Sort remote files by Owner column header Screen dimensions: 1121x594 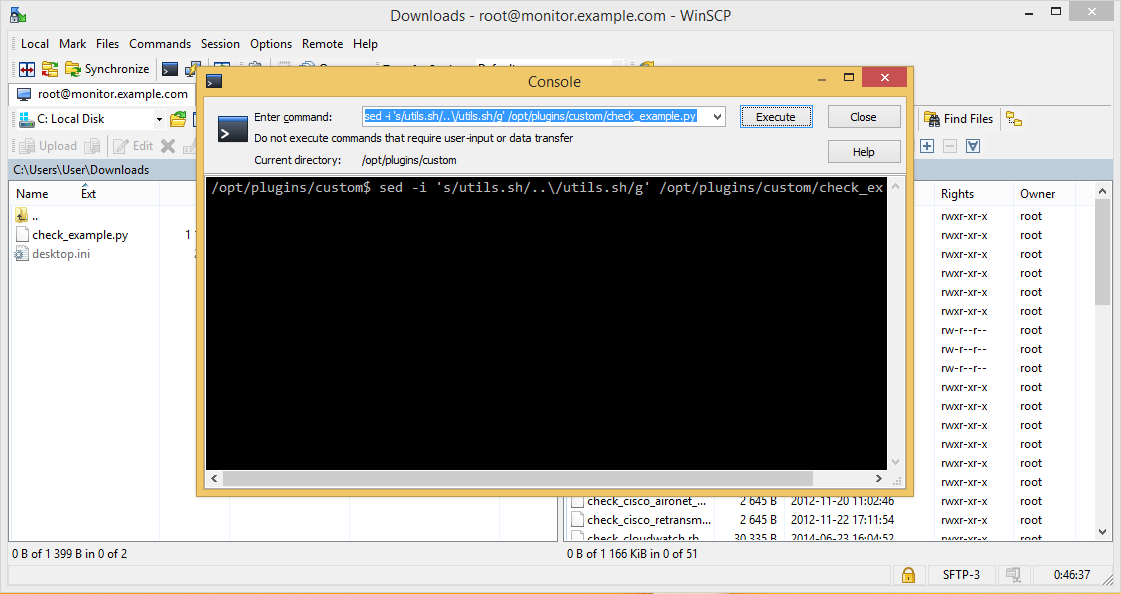point(1037,194)
